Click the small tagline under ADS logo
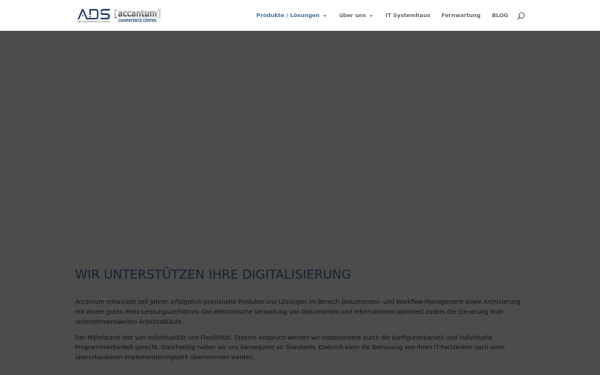The width and height of the screenshot is (600, 375). pyautogui.click(x=94, y=21)
